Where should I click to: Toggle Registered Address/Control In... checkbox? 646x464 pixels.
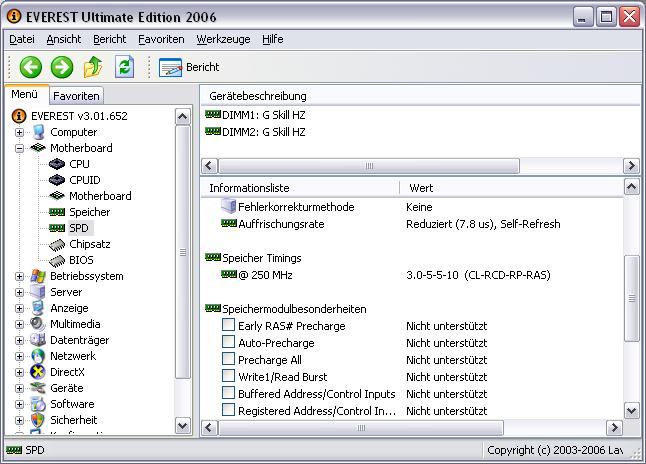(228, 410)
